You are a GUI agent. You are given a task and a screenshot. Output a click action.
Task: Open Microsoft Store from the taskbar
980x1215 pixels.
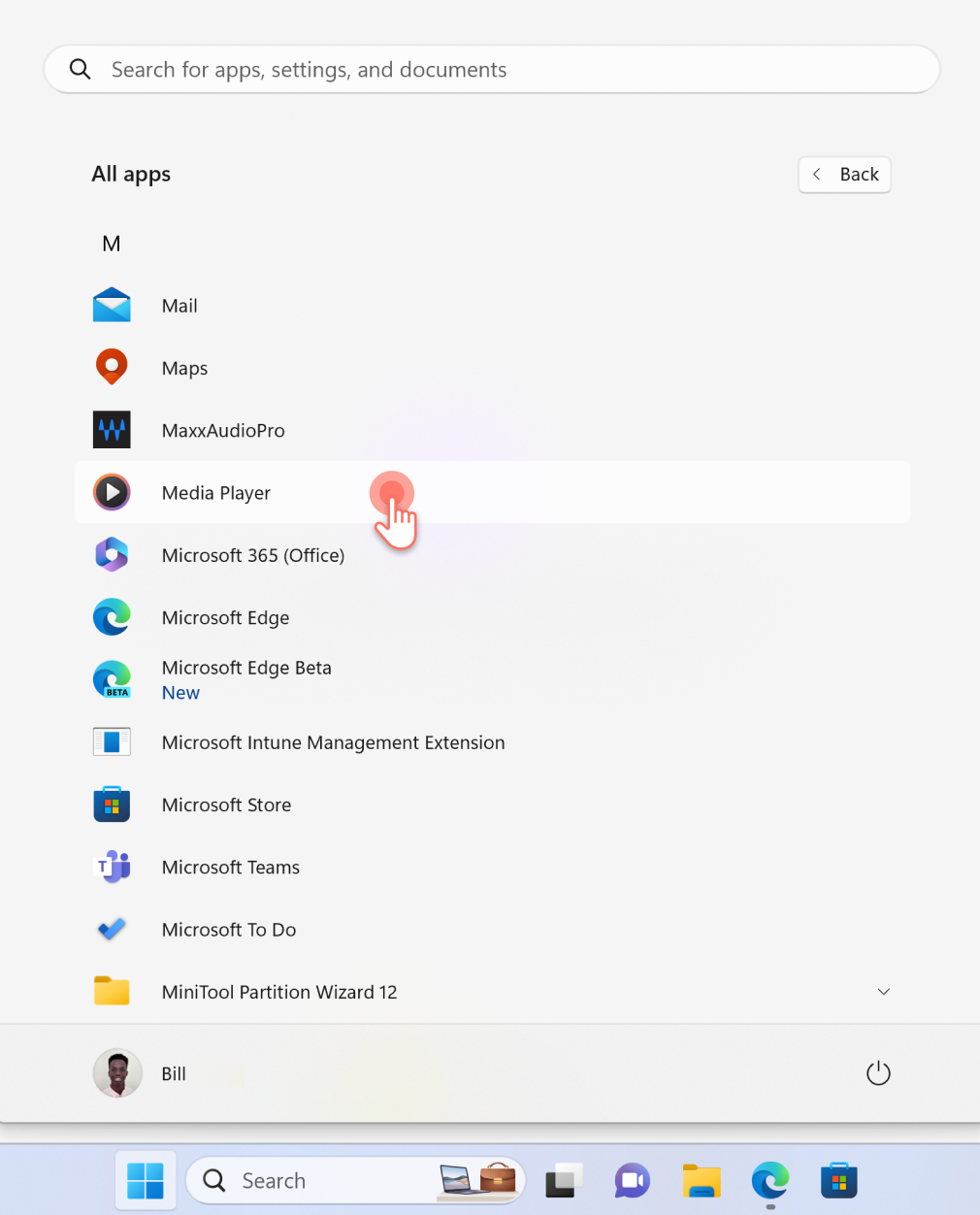pos(839,1181)
